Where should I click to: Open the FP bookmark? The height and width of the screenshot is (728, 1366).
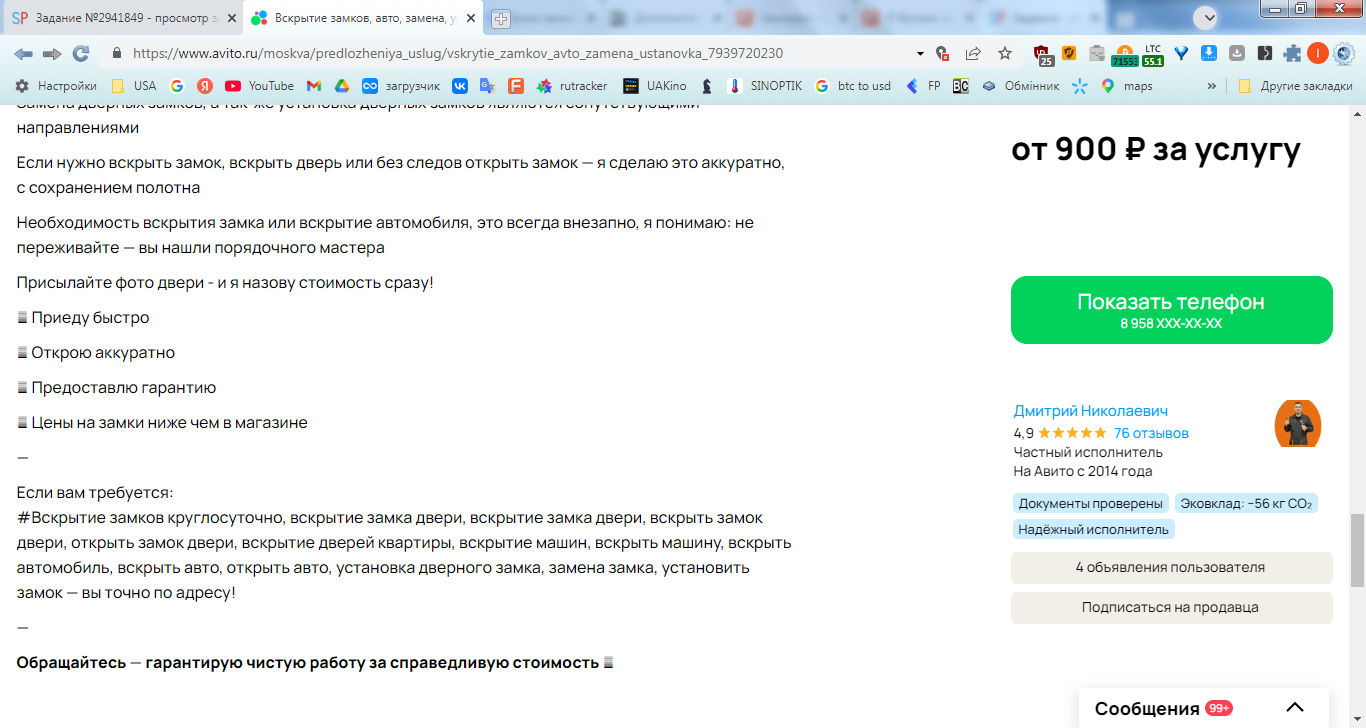click(923, 86)
